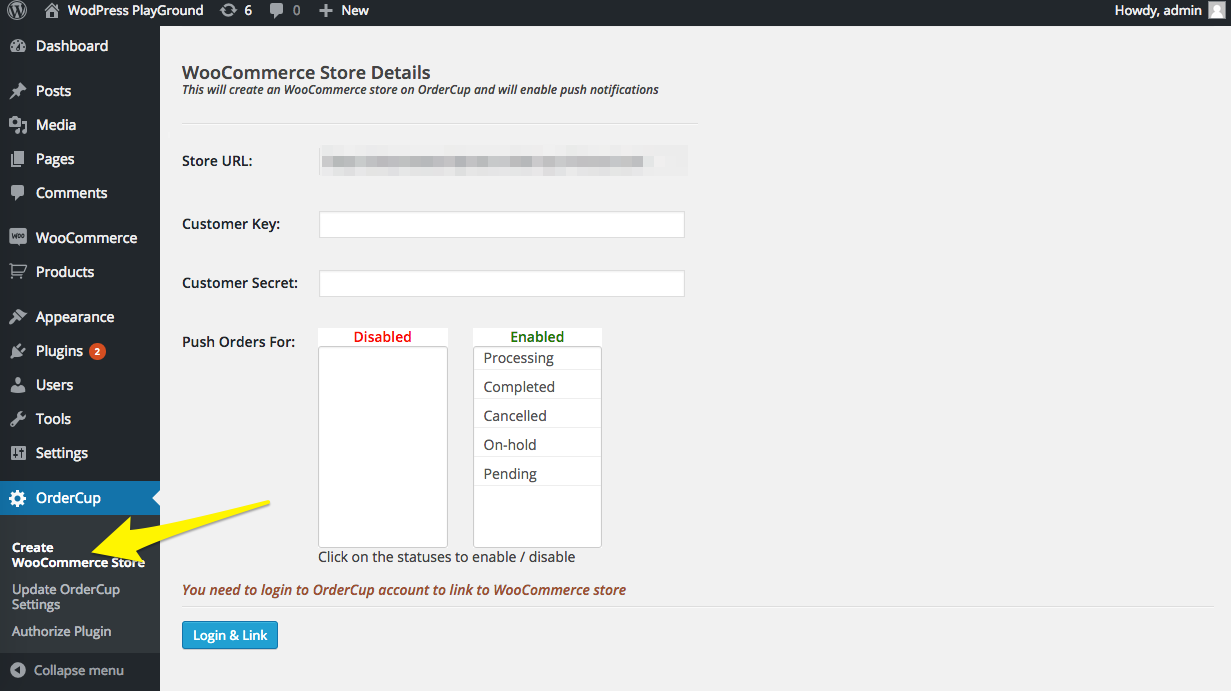Click the plus New icon
1231x691 pixels.
326,11
